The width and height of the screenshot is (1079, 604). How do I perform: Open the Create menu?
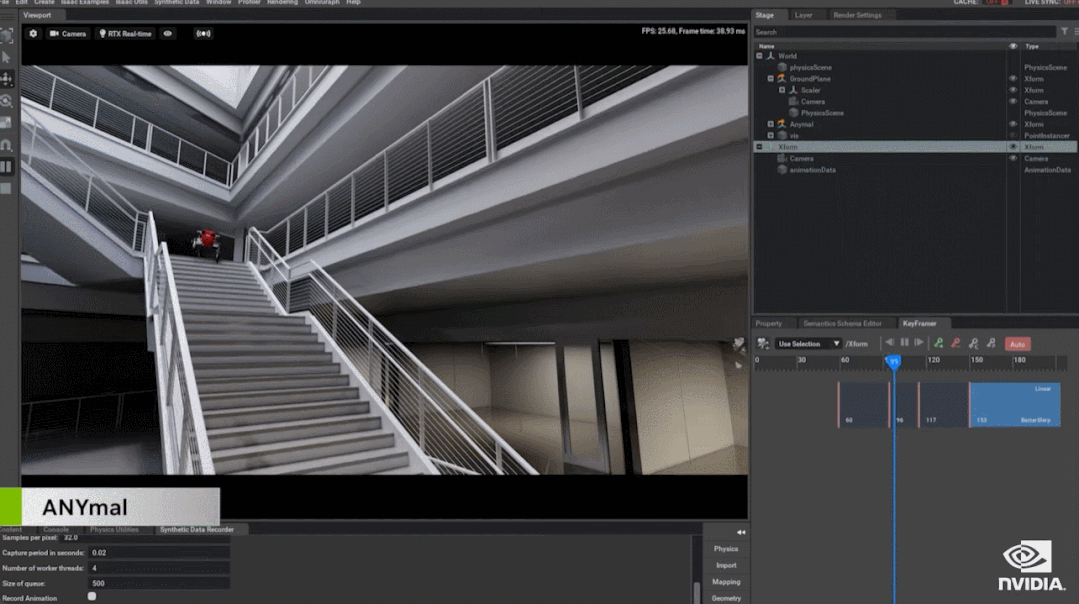(x=44, y=2)
